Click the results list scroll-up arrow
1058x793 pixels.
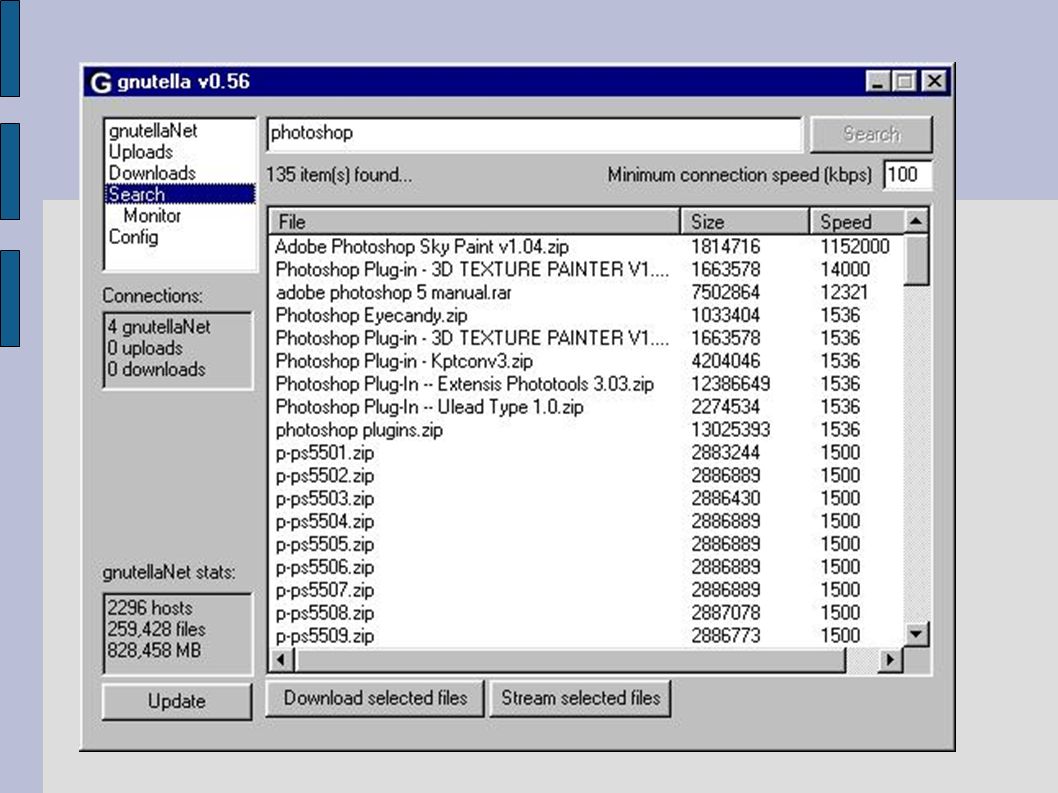coord(916,221)
